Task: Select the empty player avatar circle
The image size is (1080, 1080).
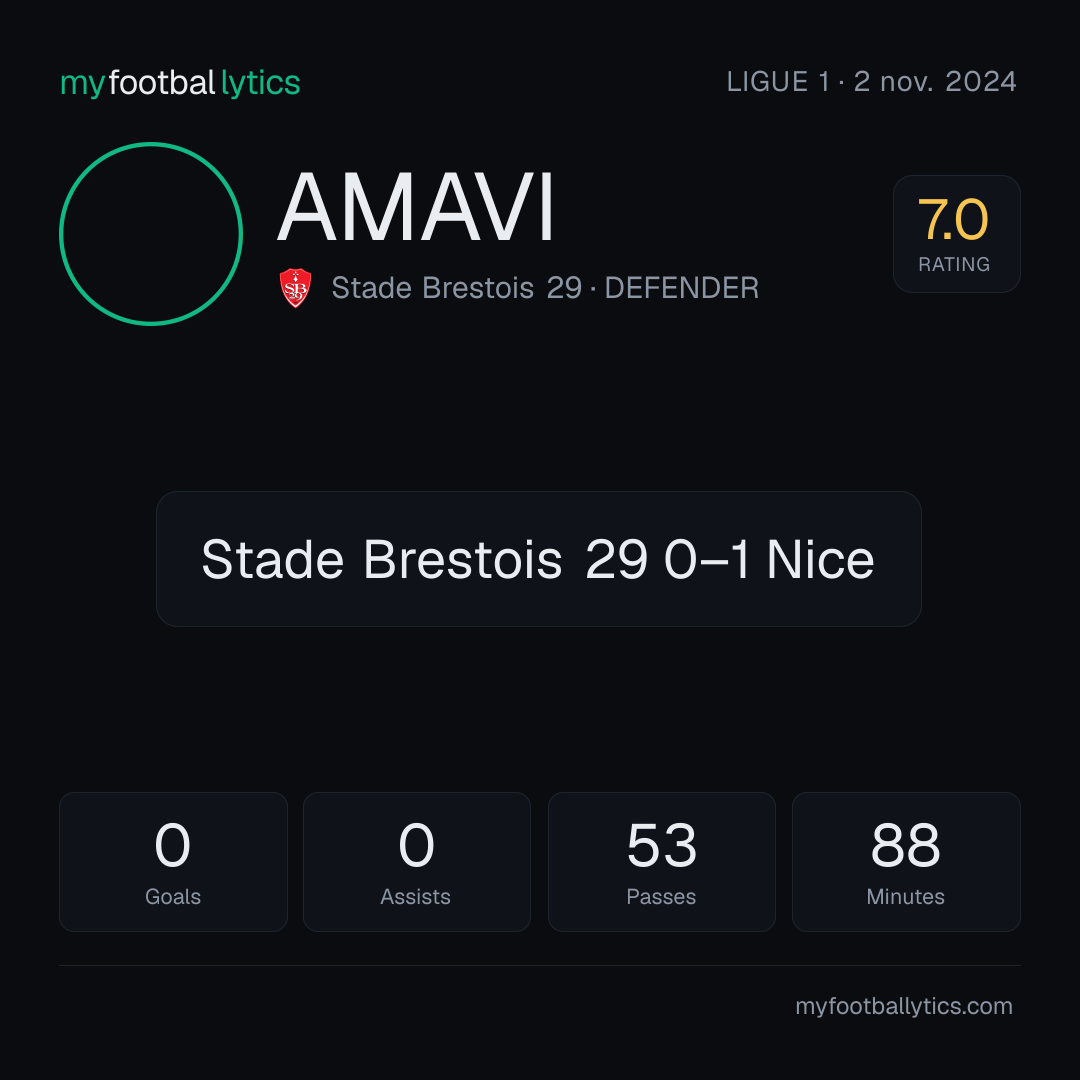Action: tap(151, 233)
